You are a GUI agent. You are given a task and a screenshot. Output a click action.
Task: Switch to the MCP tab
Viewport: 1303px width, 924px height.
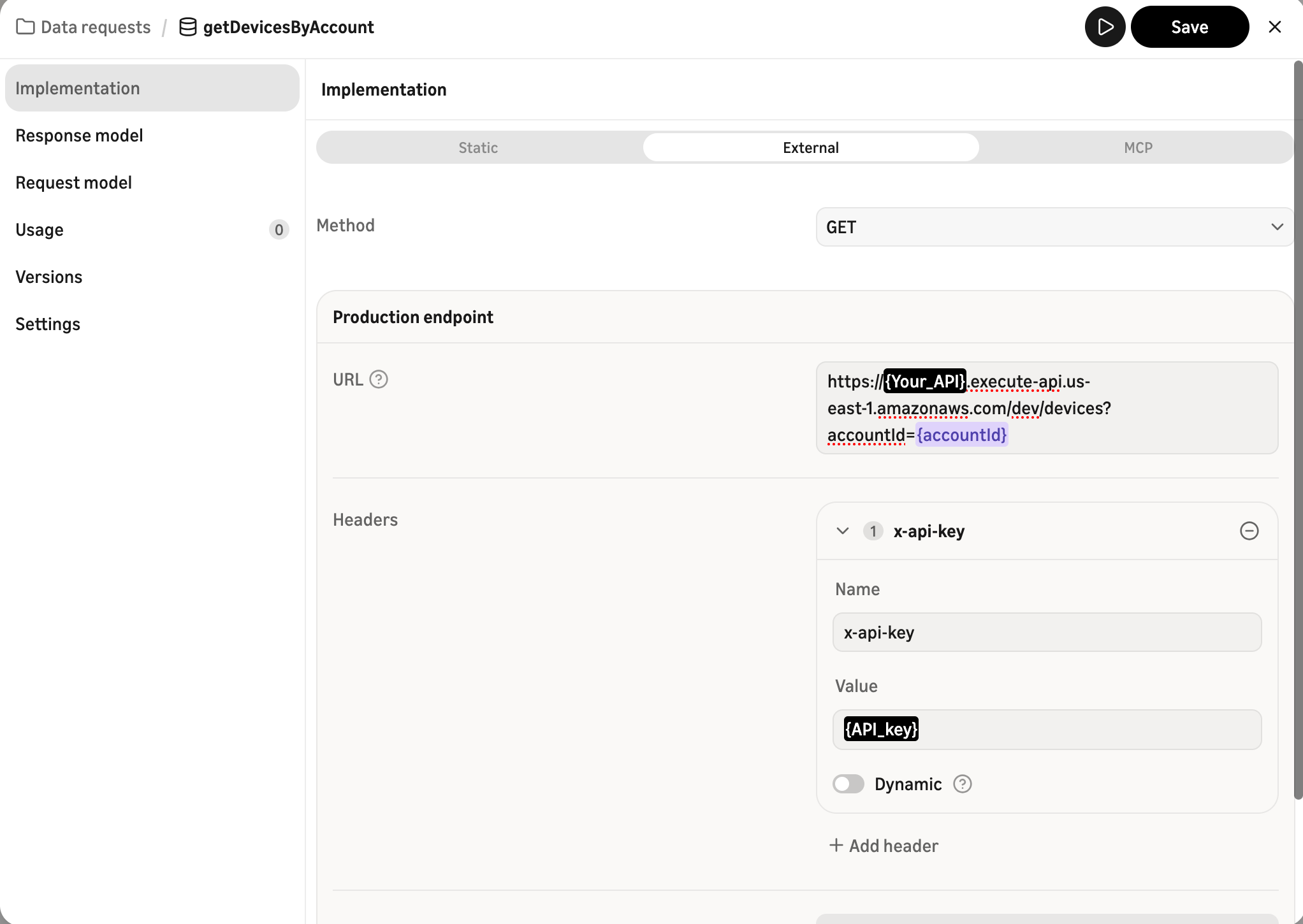click(1138, 148)
